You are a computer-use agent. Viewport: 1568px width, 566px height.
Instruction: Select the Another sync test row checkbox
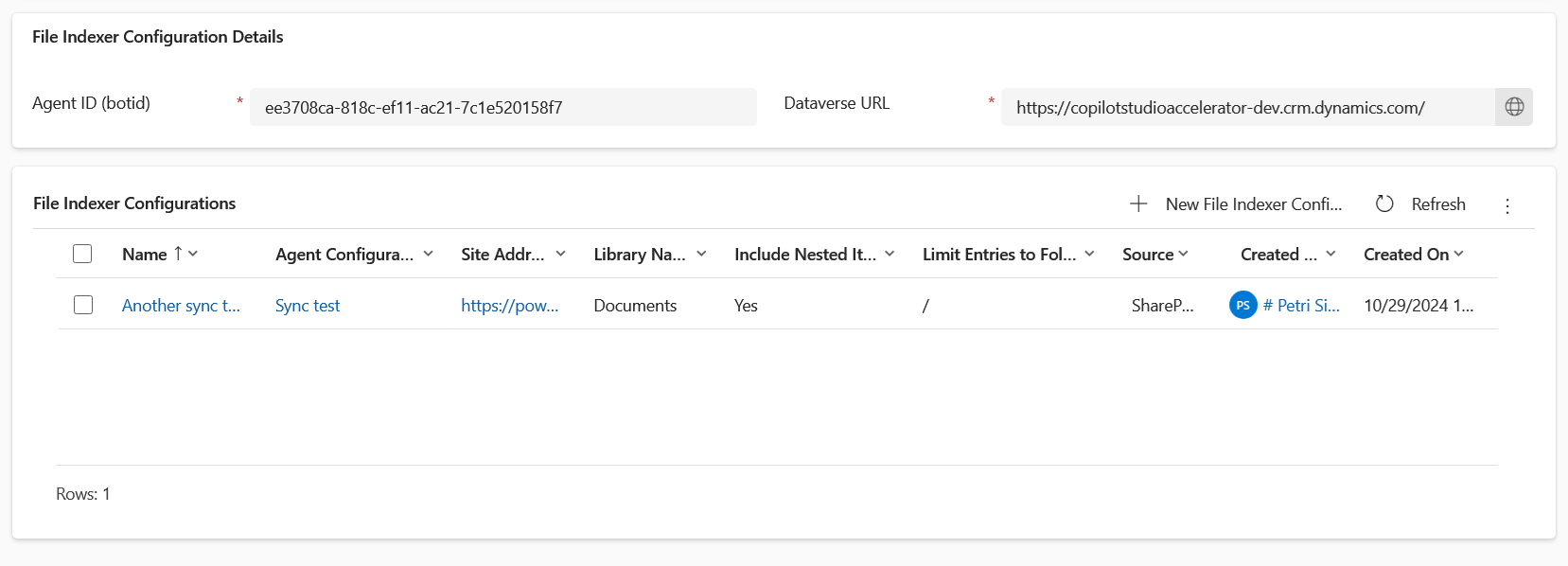click(83, 305)
